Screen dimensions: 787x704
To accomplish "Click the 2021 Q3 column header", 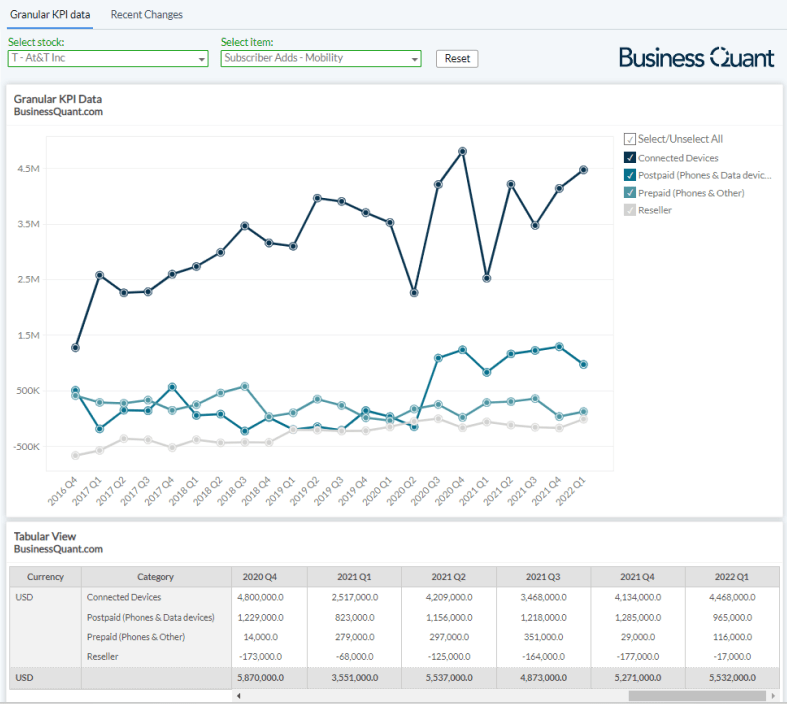I will click(x=543, y=577).
